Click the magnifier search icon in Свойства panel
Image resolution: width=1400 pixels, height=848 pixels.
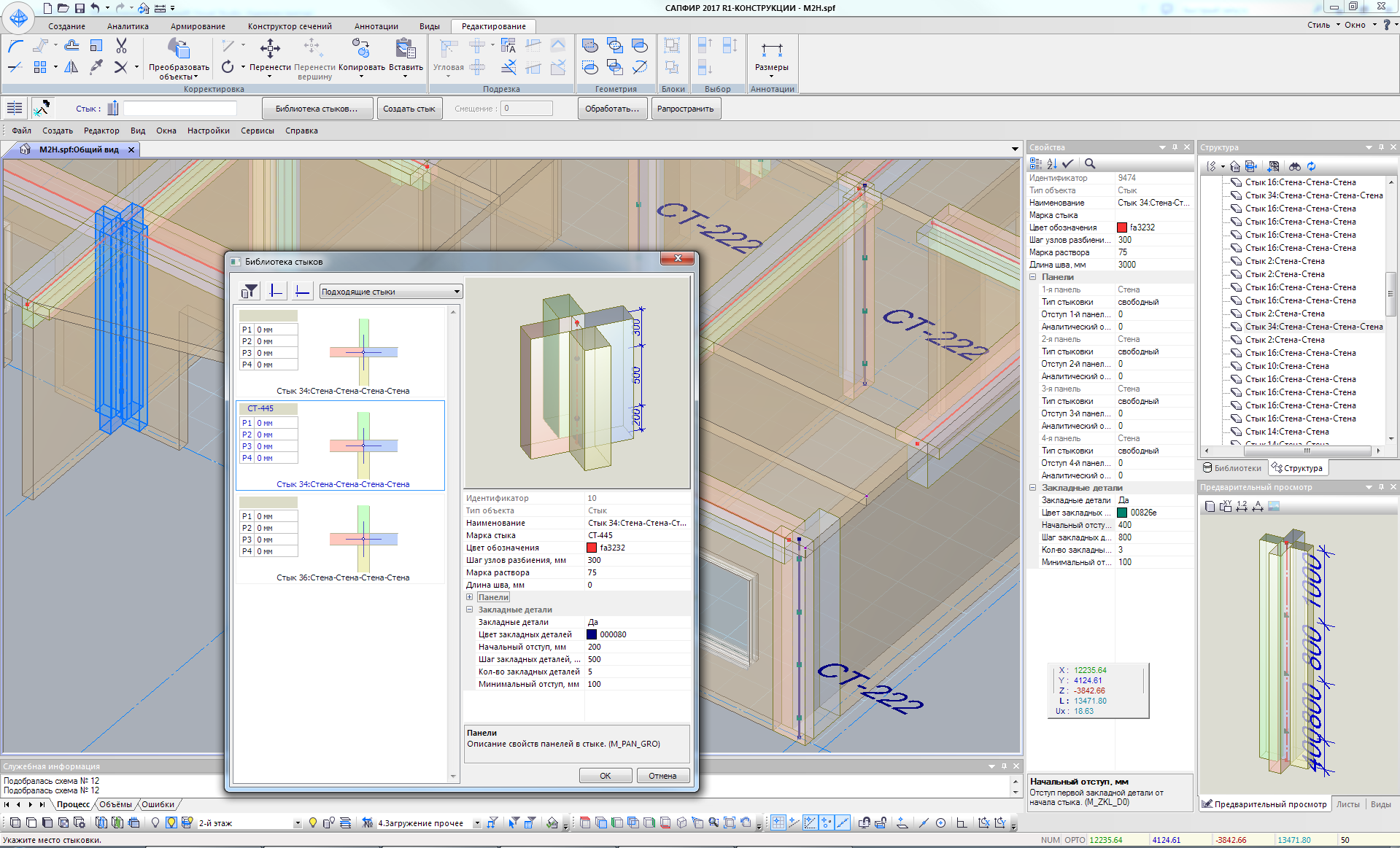click(1090, 164)
